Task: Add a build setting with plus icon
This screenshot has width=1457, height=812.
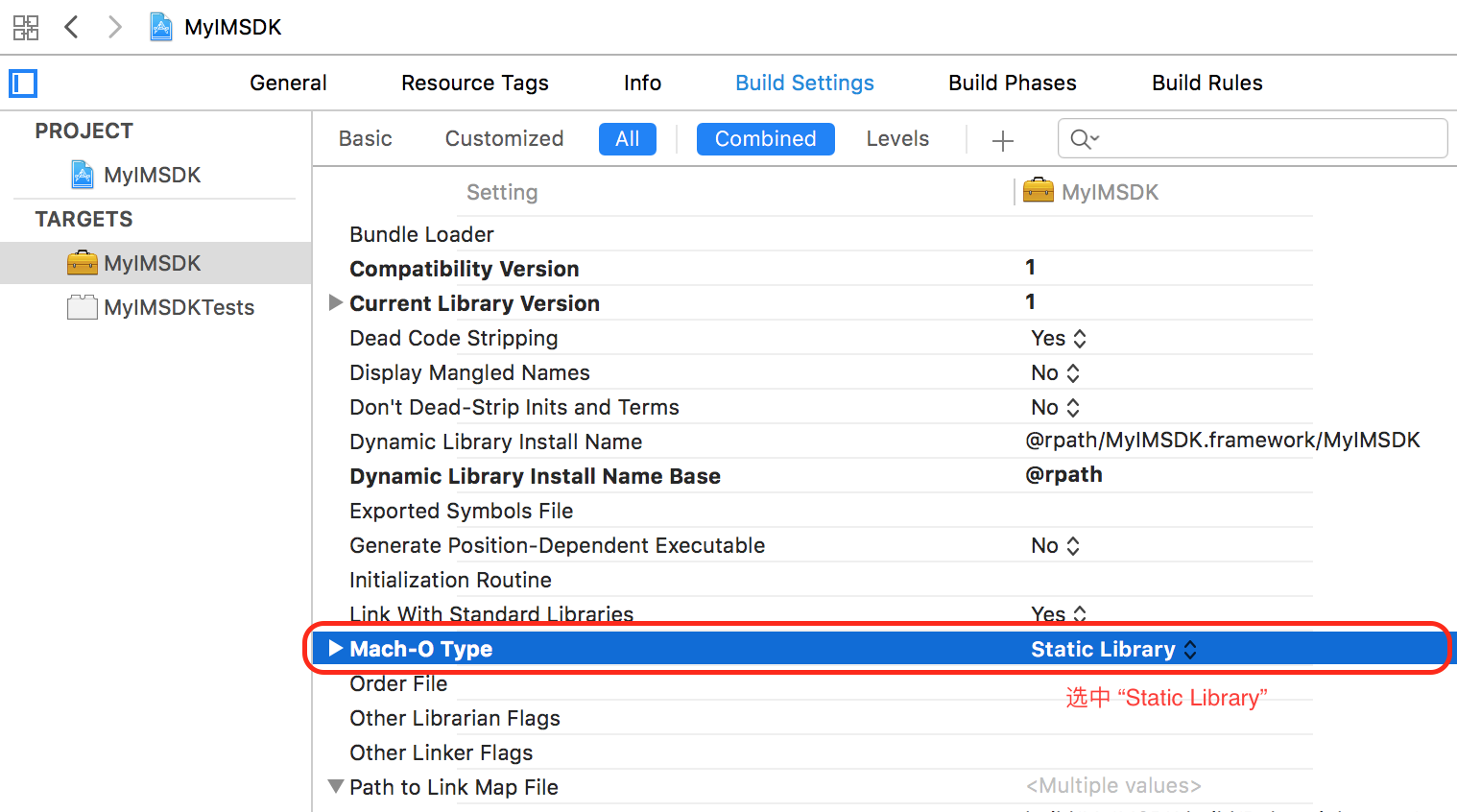Action: coord(1003,140)
